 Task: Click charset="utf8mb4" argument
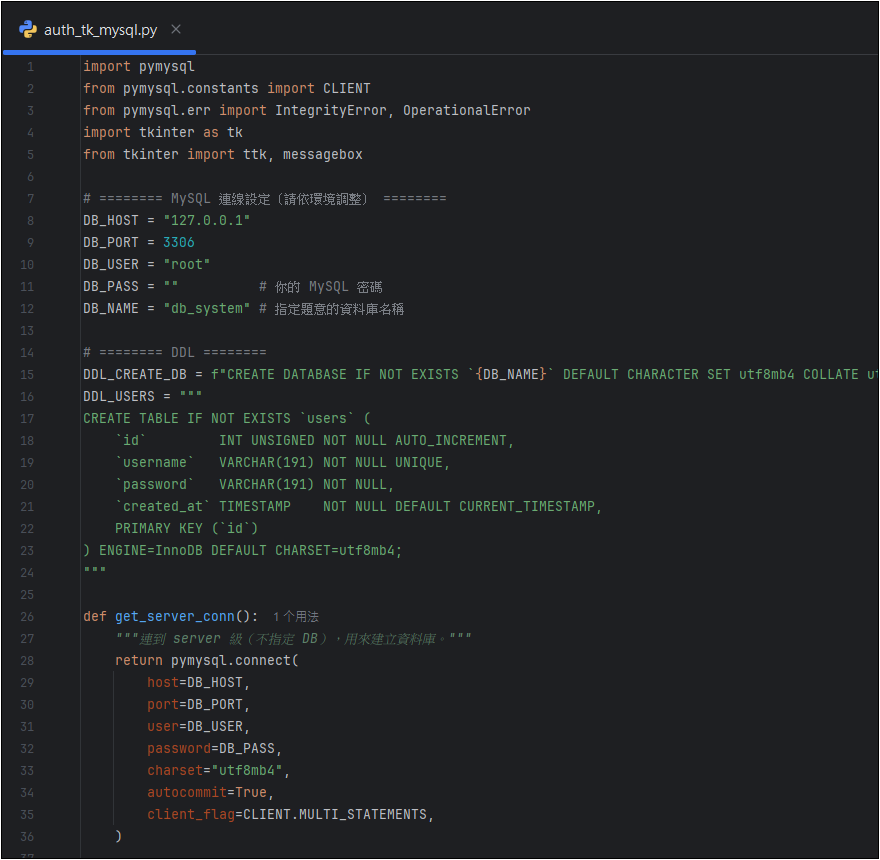pyautogui.click(x=215, y=771)
